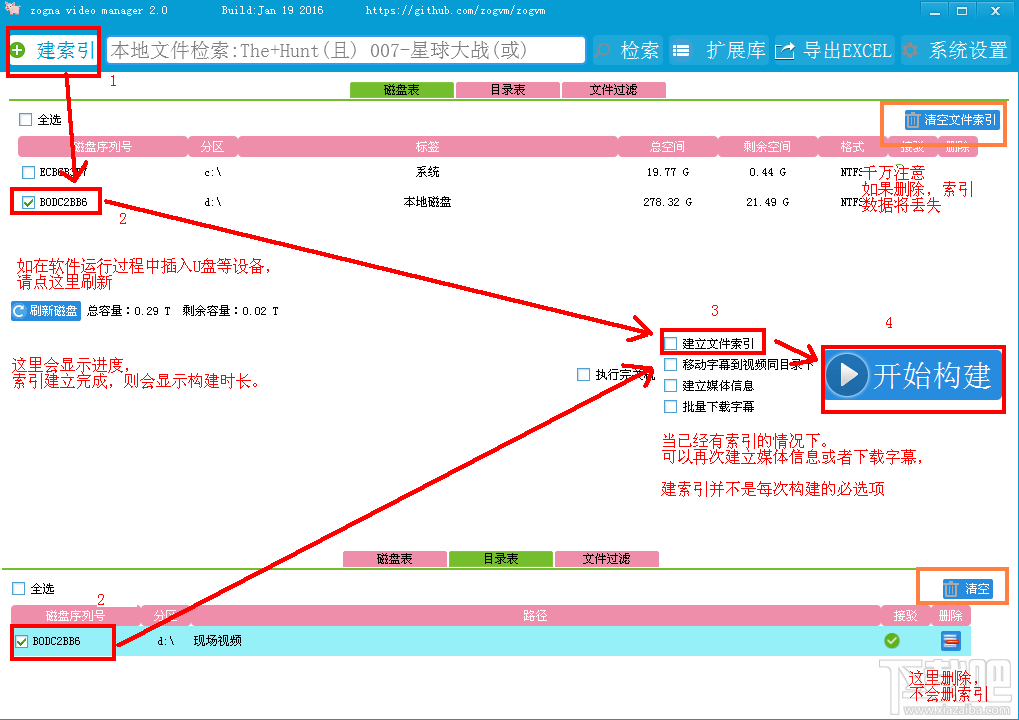Toggle 全选 checkbox in directory table

tap(19, 589)
